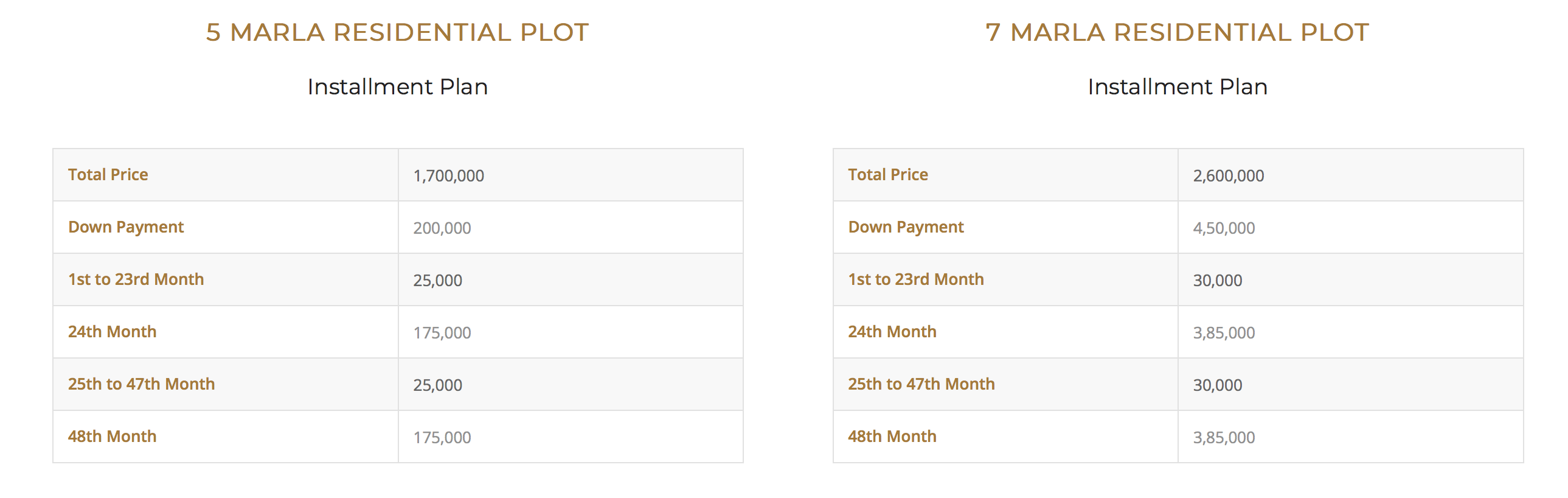Click 48th Month label in 7 Marla table

point(892,437)
